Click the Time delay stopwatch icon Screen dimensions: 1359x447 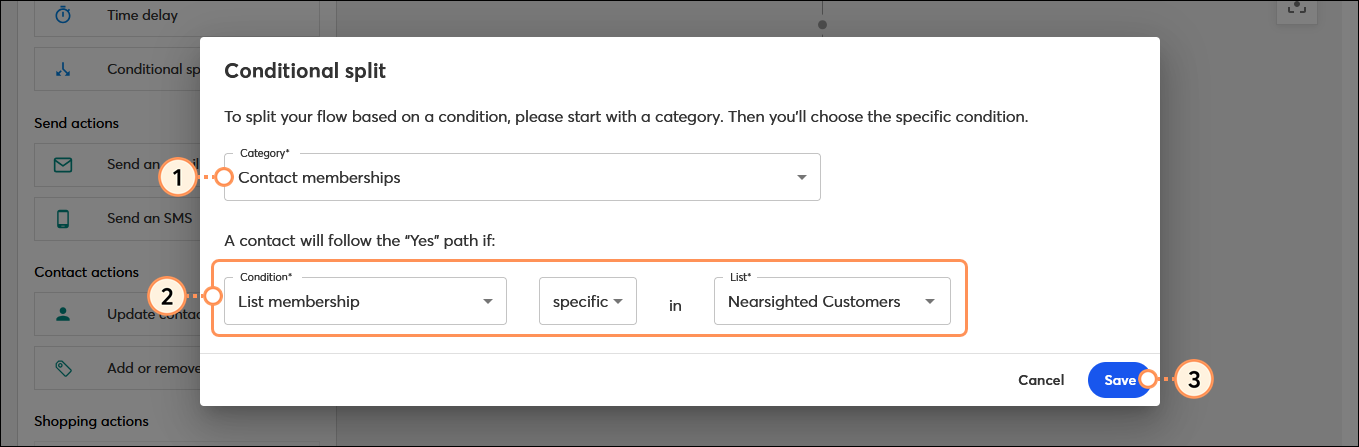pos(62,16)
